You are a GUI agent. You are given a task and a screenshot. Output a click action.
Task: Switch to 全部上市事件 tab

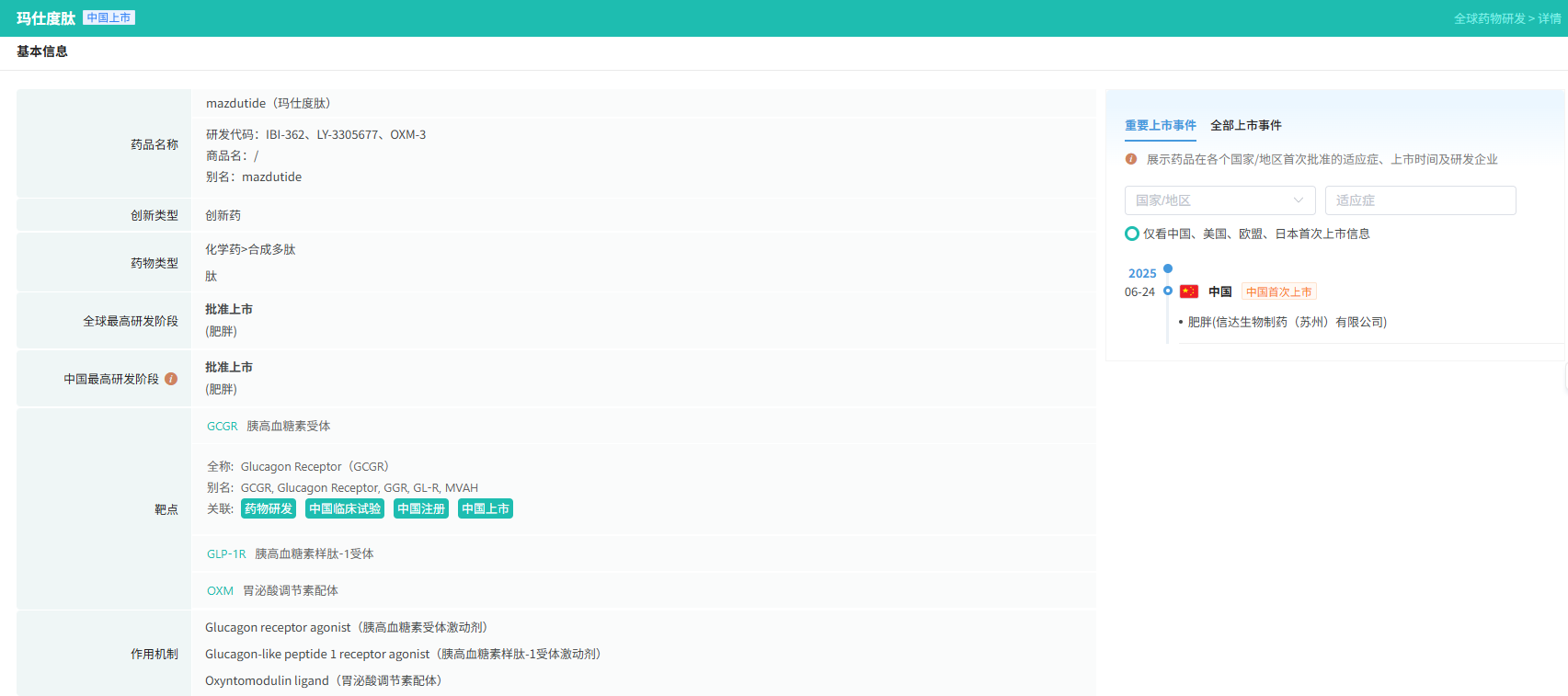[1245, 125]
